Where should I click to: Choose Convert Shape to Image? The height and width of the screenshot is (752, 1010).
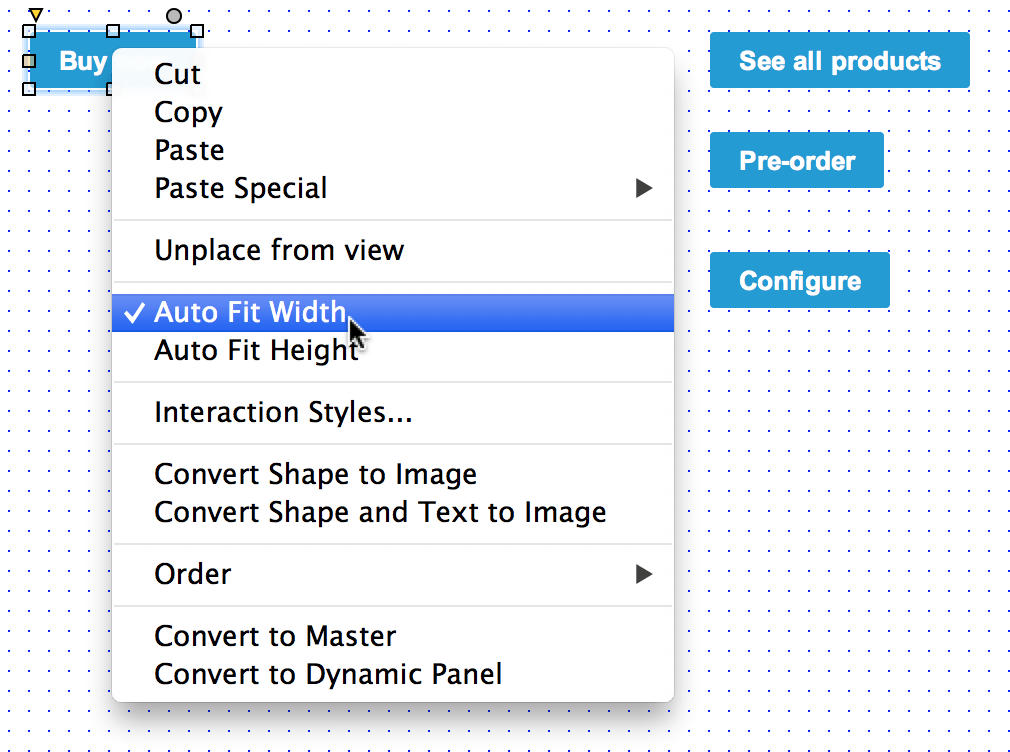[315, 474]
